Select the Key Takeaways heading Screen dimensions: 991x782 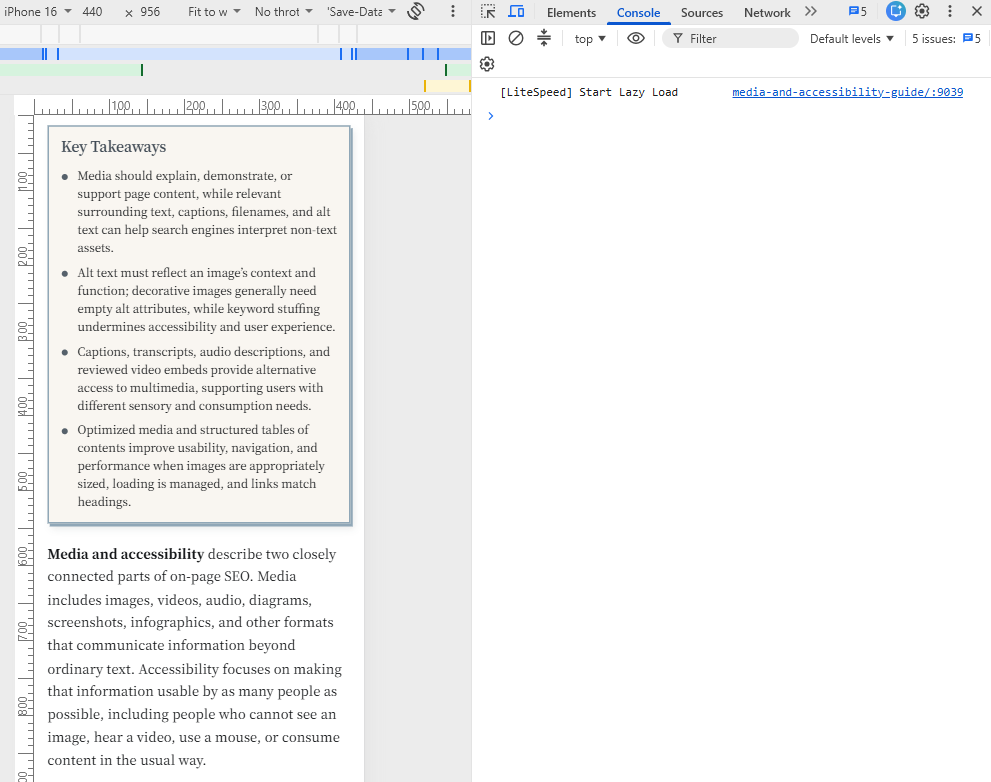click(x=114, y=147)
